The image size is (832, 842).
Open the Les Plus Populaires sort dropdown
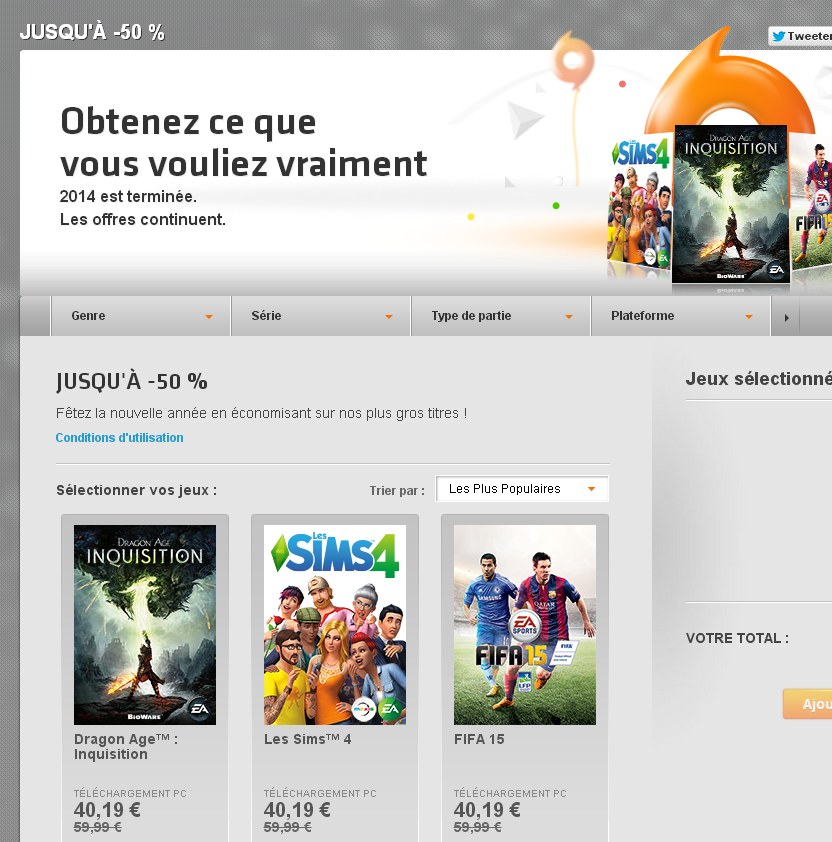pos(522,489)
